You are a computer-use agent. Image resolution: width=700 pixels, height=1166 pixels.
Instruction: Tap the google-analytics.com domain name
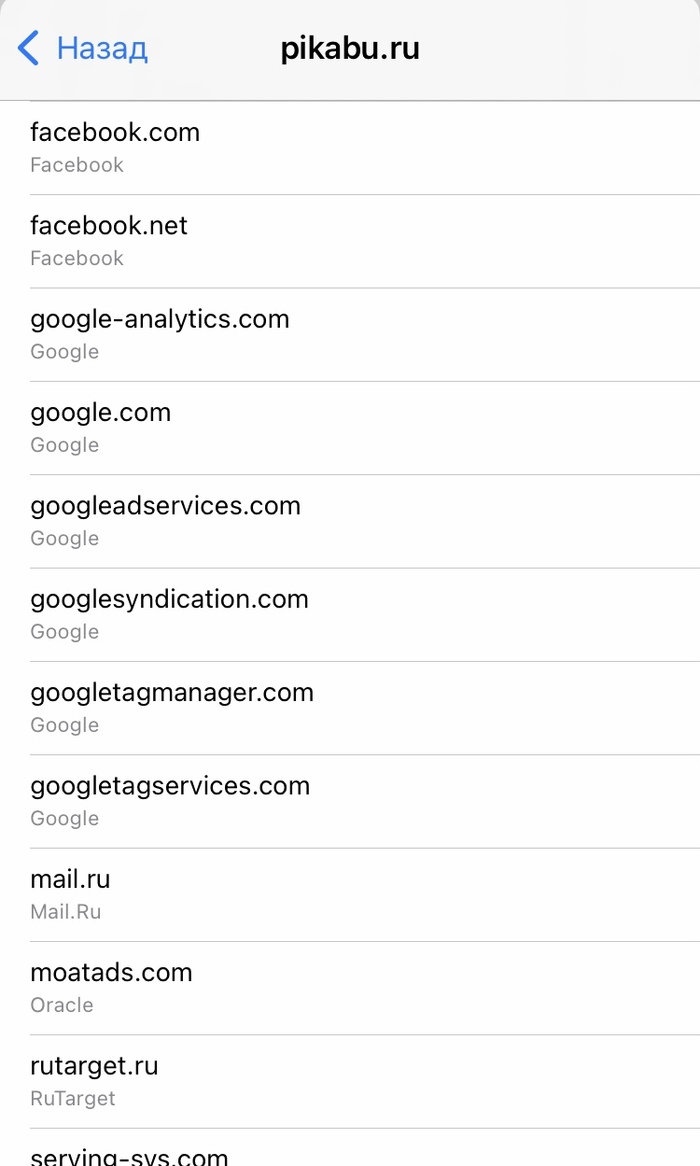click(x=160, y=320)
